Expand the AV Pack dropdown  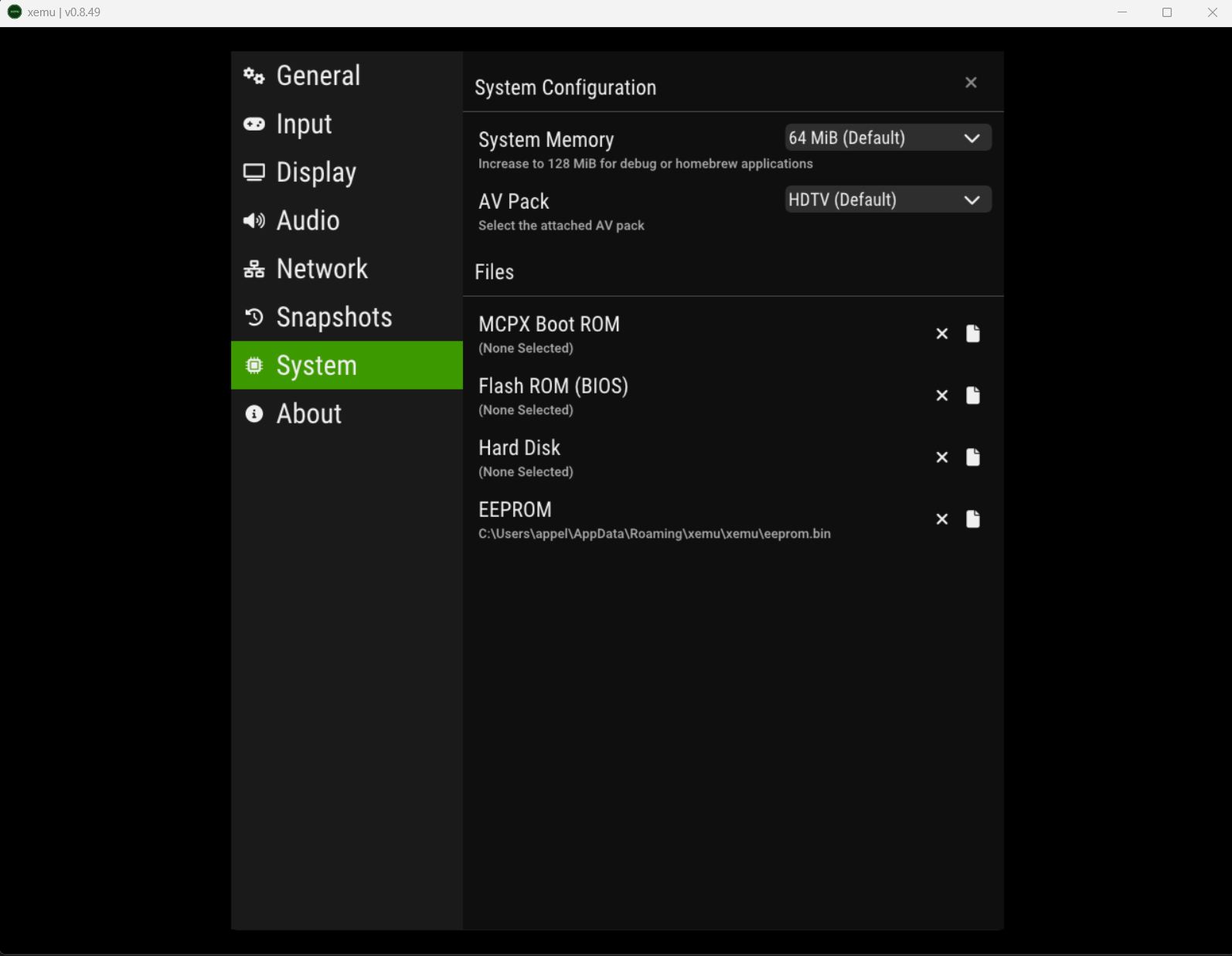(888, 199)
